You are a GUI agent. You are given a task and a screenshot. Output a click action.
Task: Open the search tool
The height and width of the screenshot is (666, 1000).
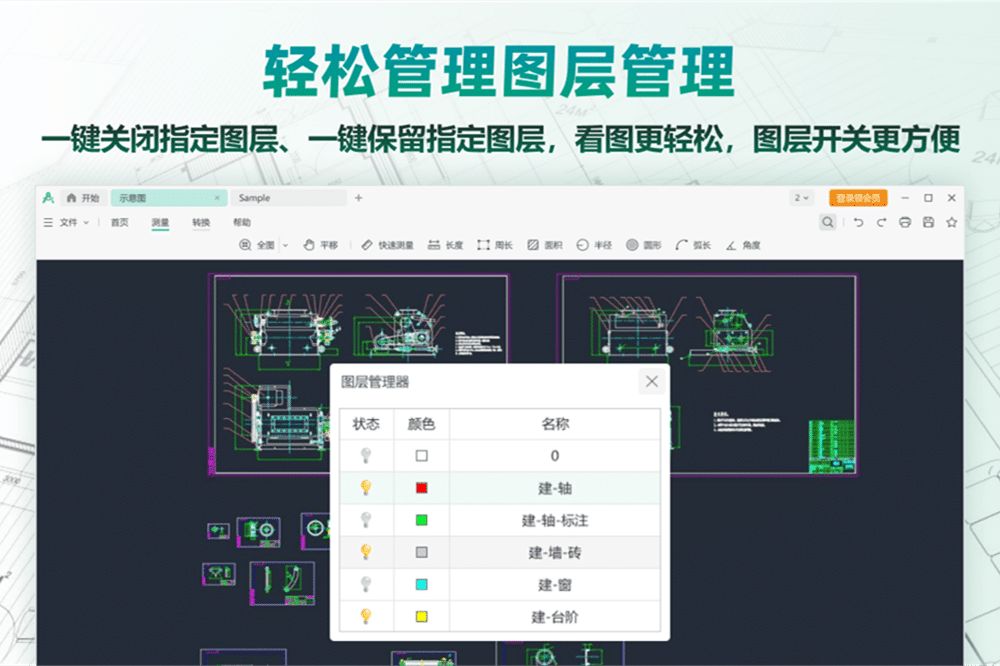829,222
